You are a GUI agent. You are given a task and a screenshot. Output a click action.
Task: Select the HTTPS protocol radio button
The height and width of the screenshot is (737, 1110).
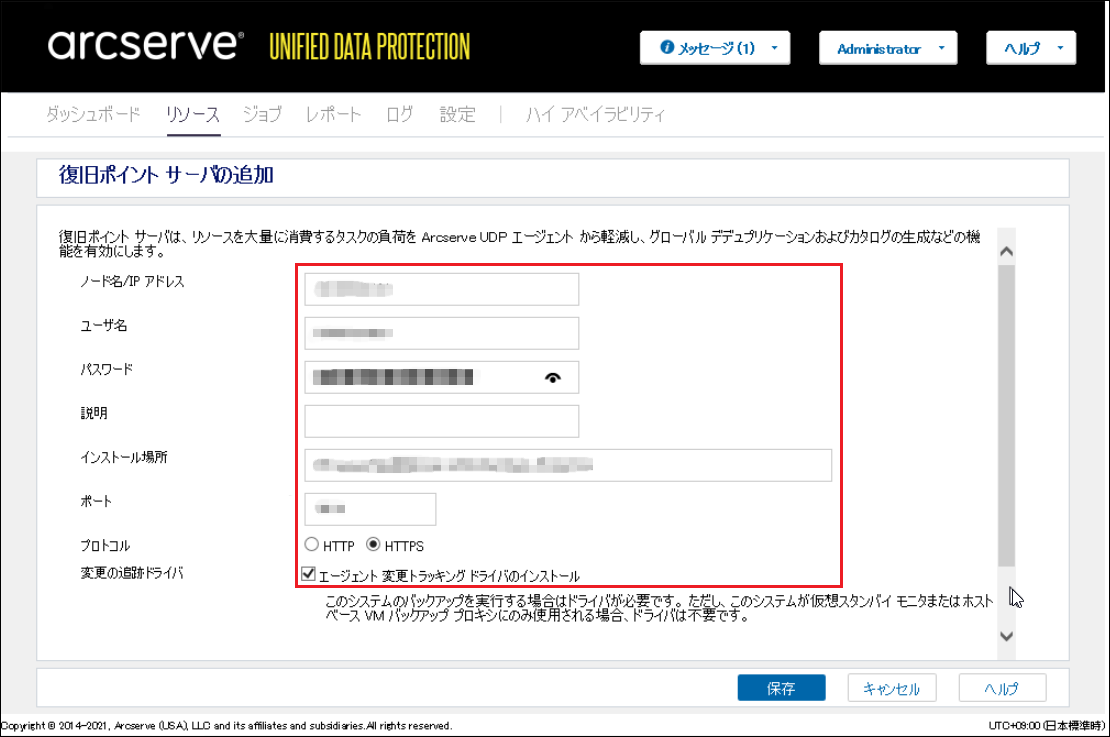[x=373, y=544]
